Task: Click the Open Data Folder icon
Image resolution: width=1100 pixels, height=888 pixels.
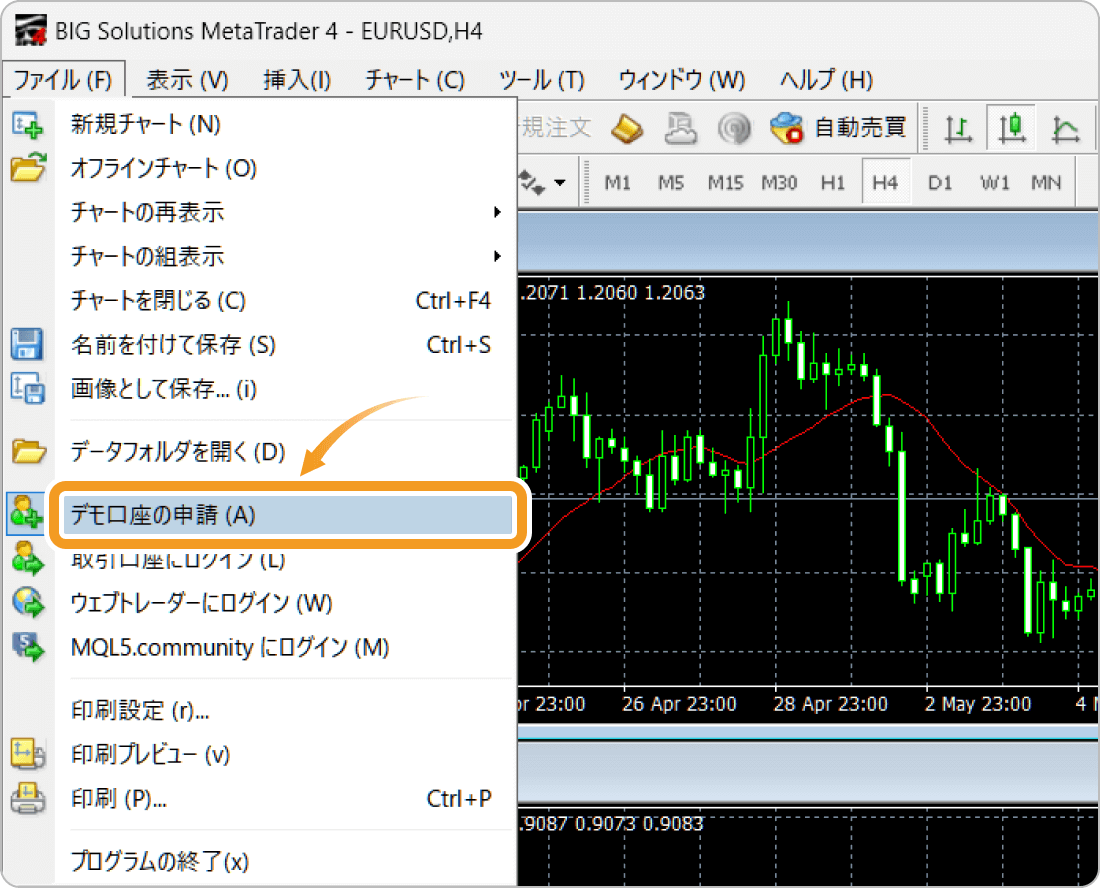Action: tap(28, 452)
